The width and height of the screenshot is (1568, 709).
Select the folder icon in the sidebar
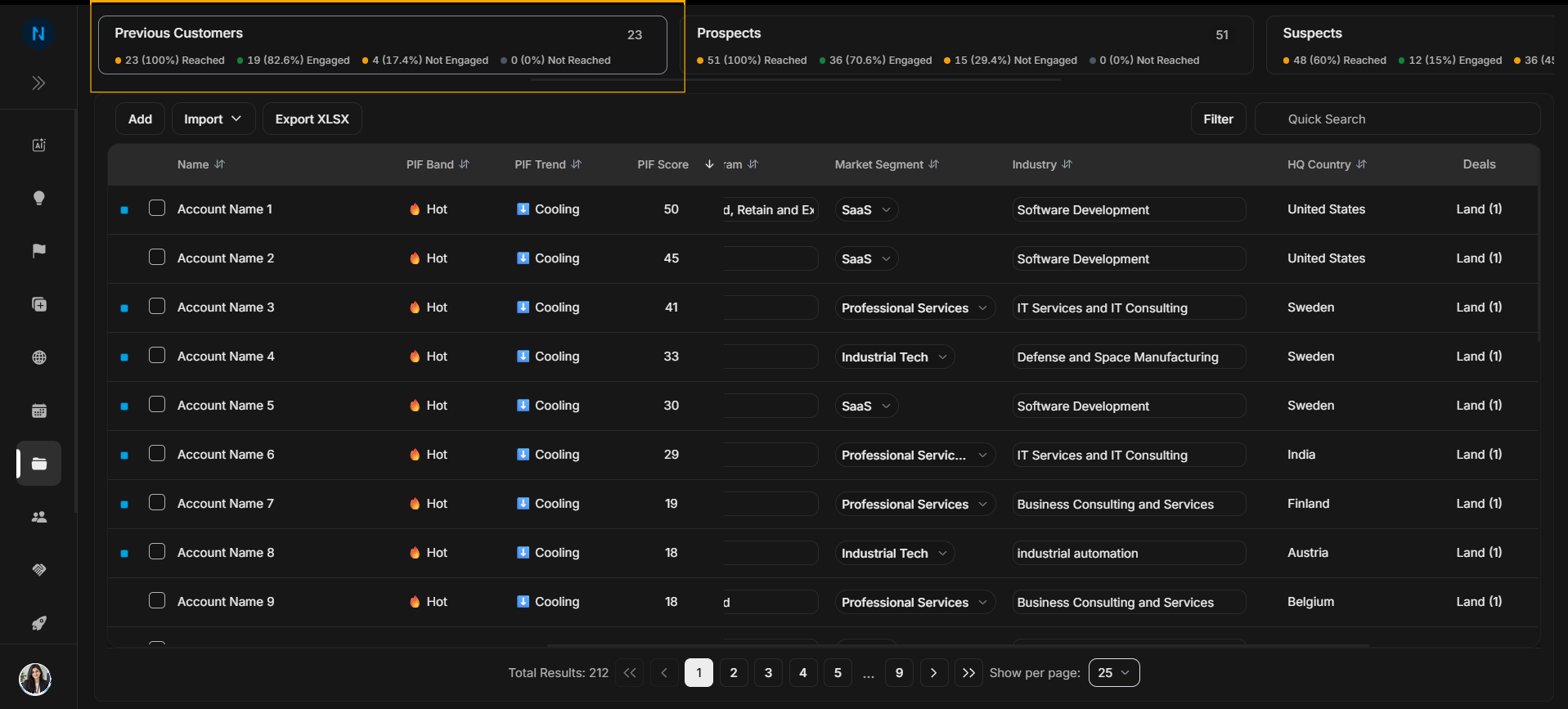point(38,464)
